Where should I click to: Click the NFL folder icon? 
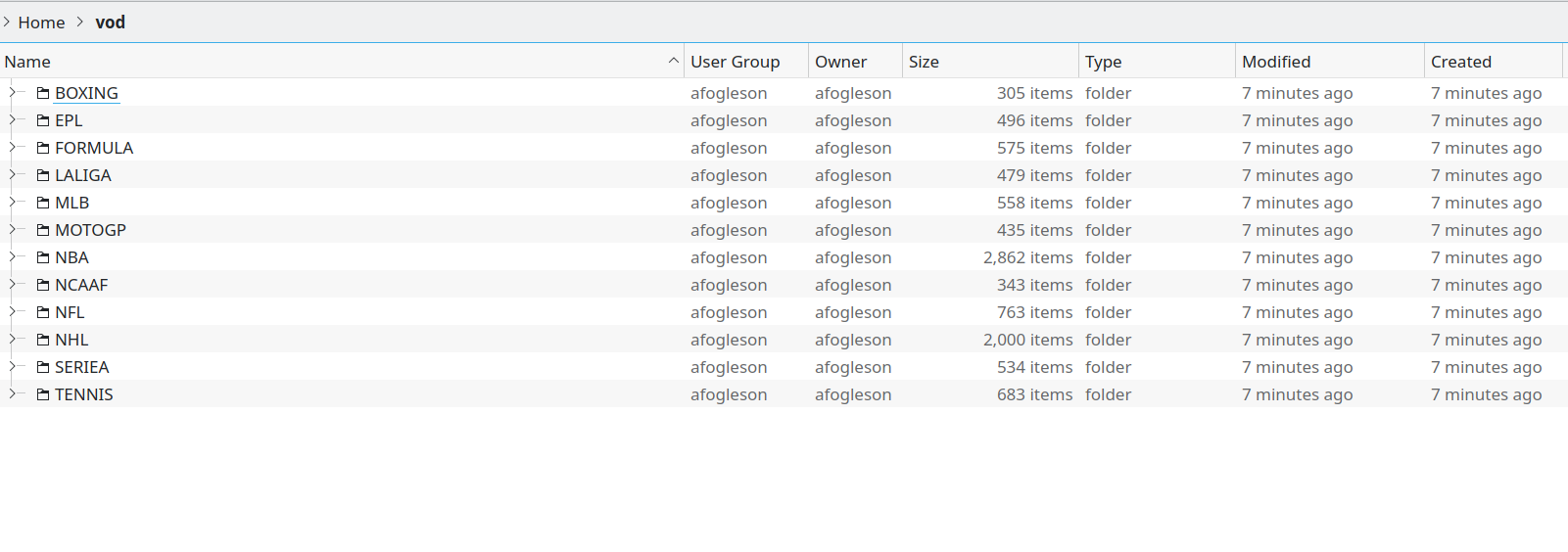tap(43, 312)
